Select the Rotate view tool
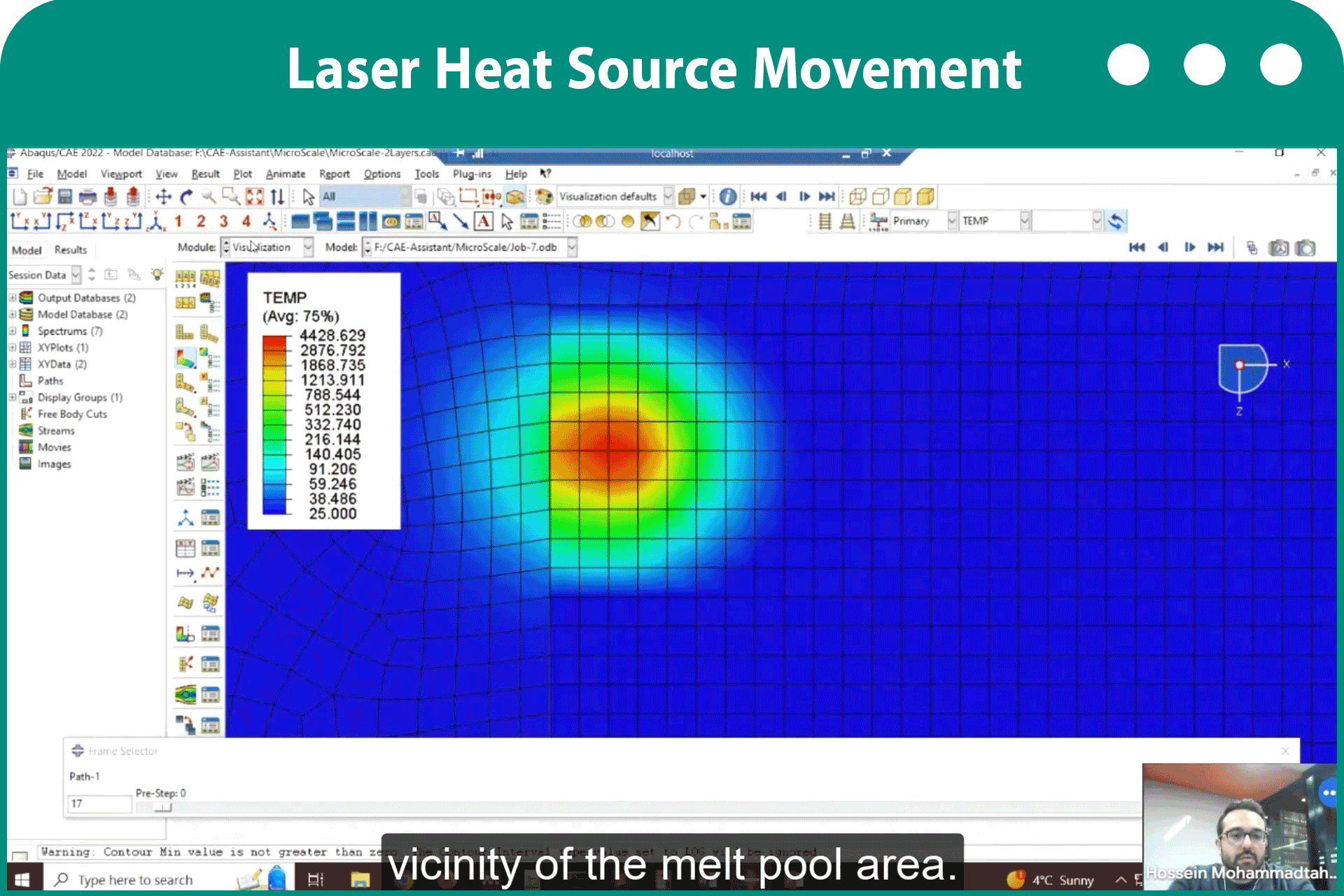 pos(186,197)
